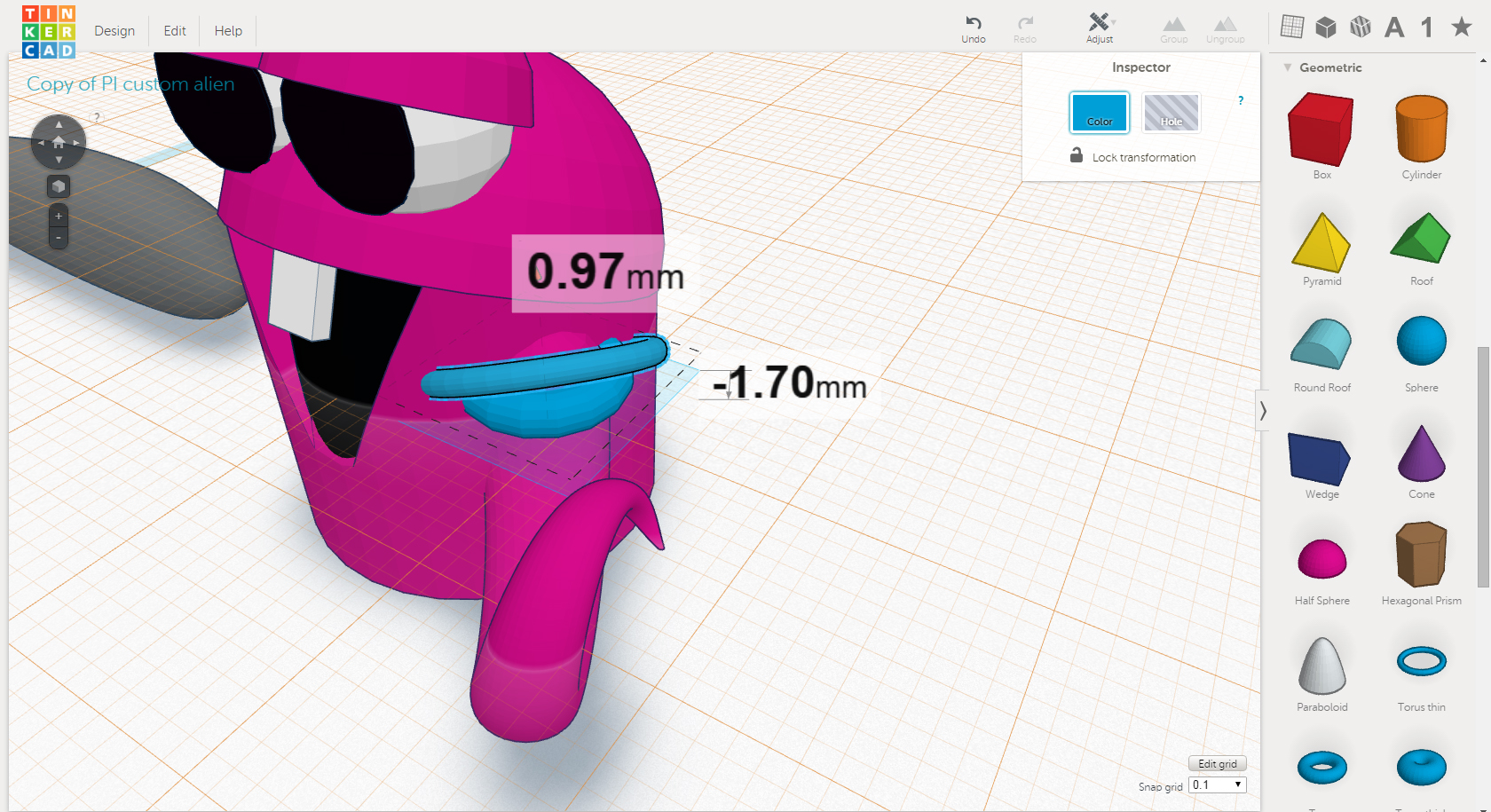The height and width of the screenshot is (812, 1491).
Task: Open the favorites star category
Action: [x=1461, y=27]
